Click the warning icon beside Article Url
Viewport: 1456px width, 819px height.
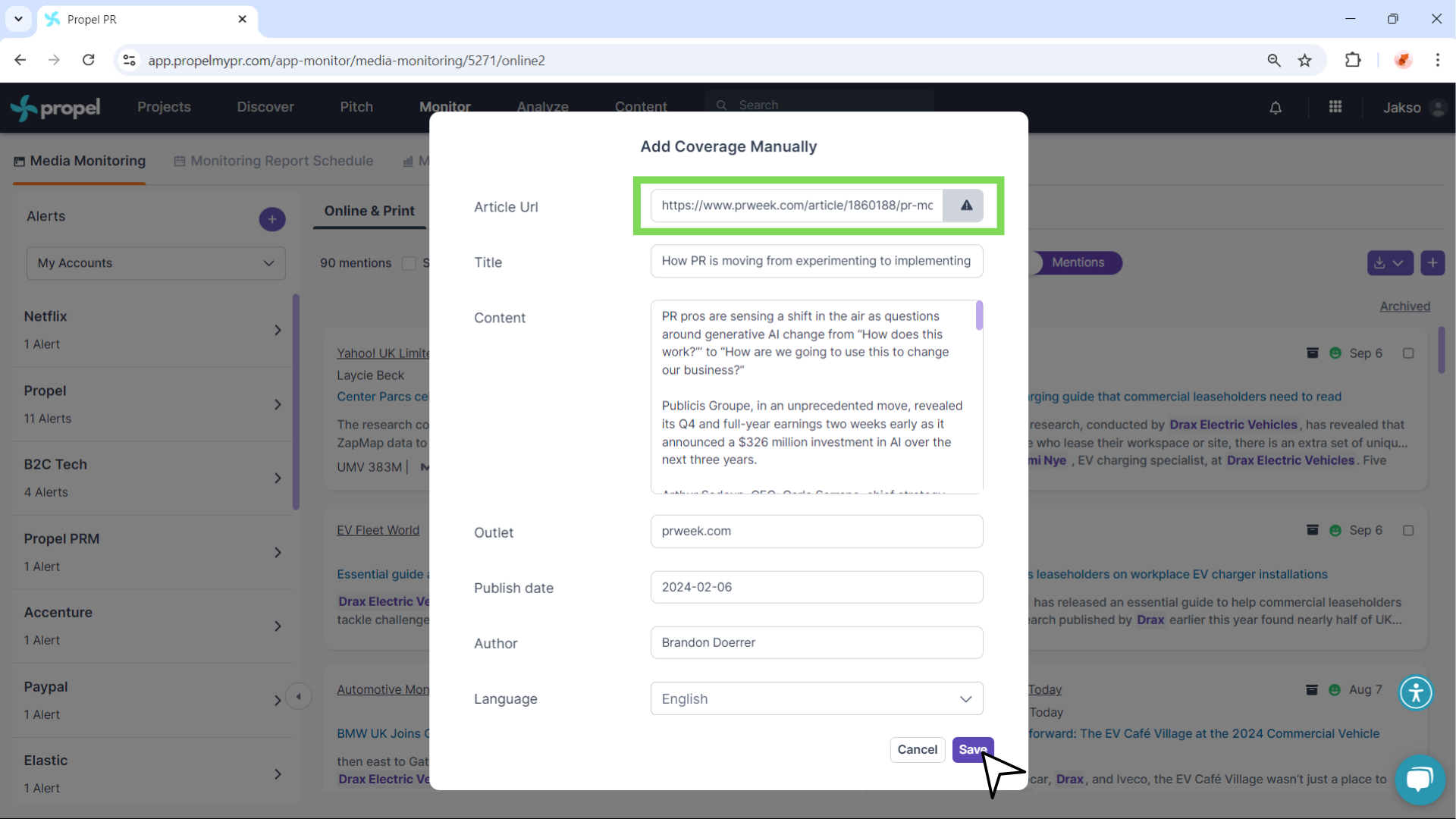(965, 206)
